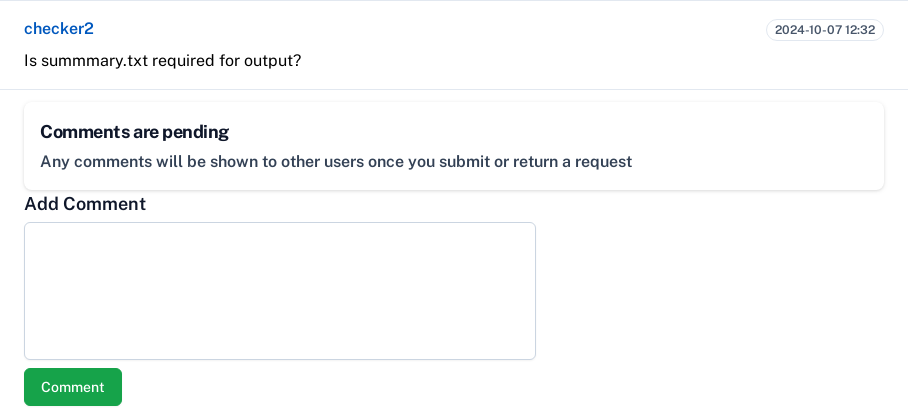Viewport: 908px width, 419px height.
Task: Click bottom-right corner of the comment textarea
Action: (x=527, y=351)
